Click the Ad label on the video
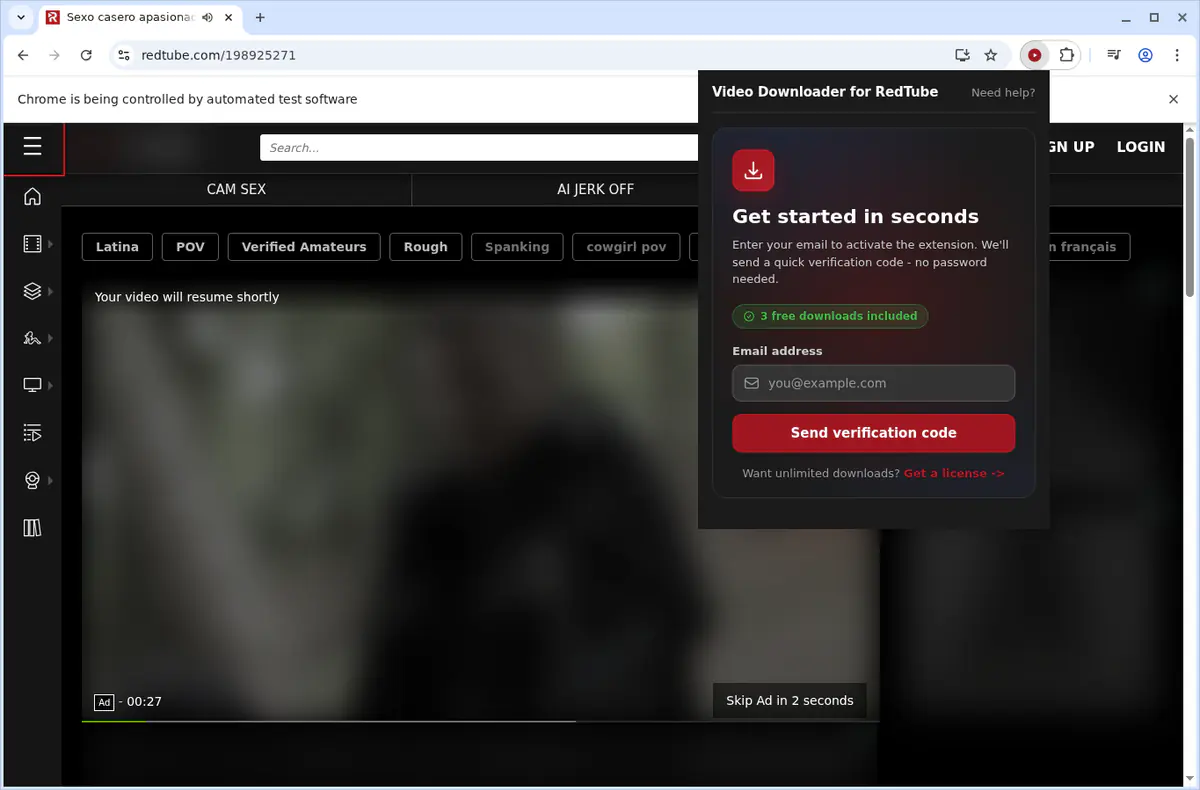This screenshot has height=790, width=1200. point(104,702)
